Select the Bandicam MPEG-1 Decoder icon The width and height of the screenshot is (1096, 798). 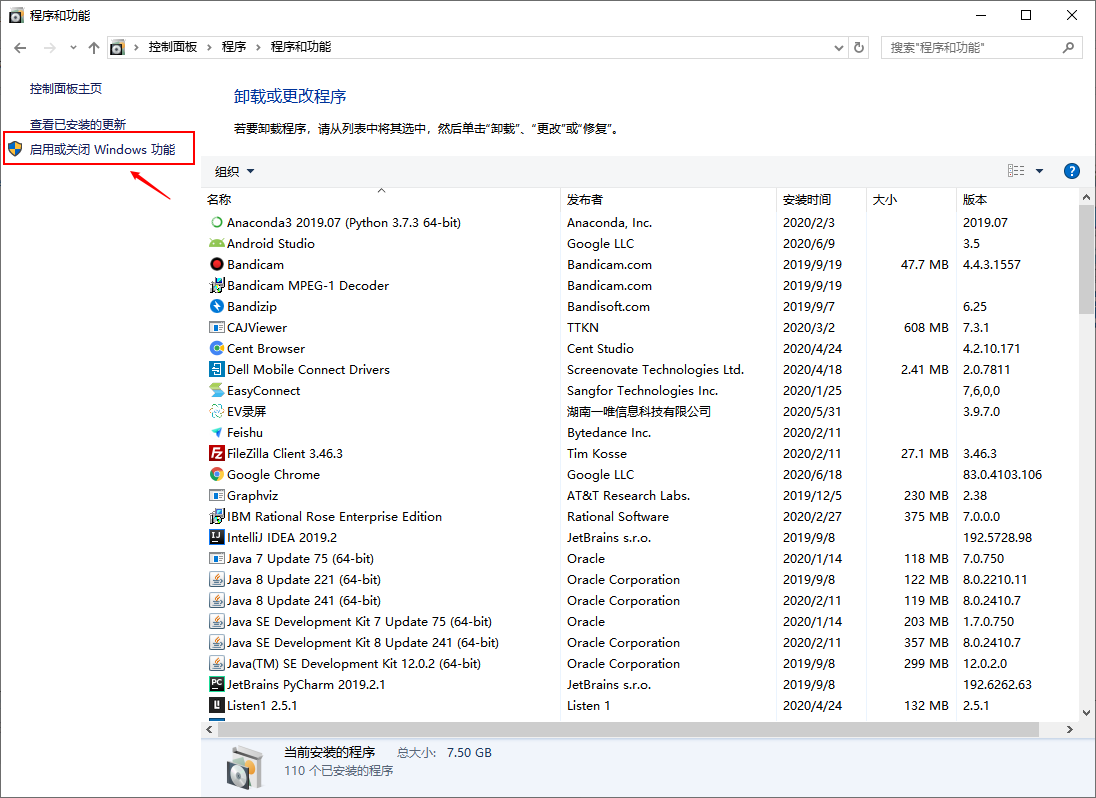coord(217,285)
